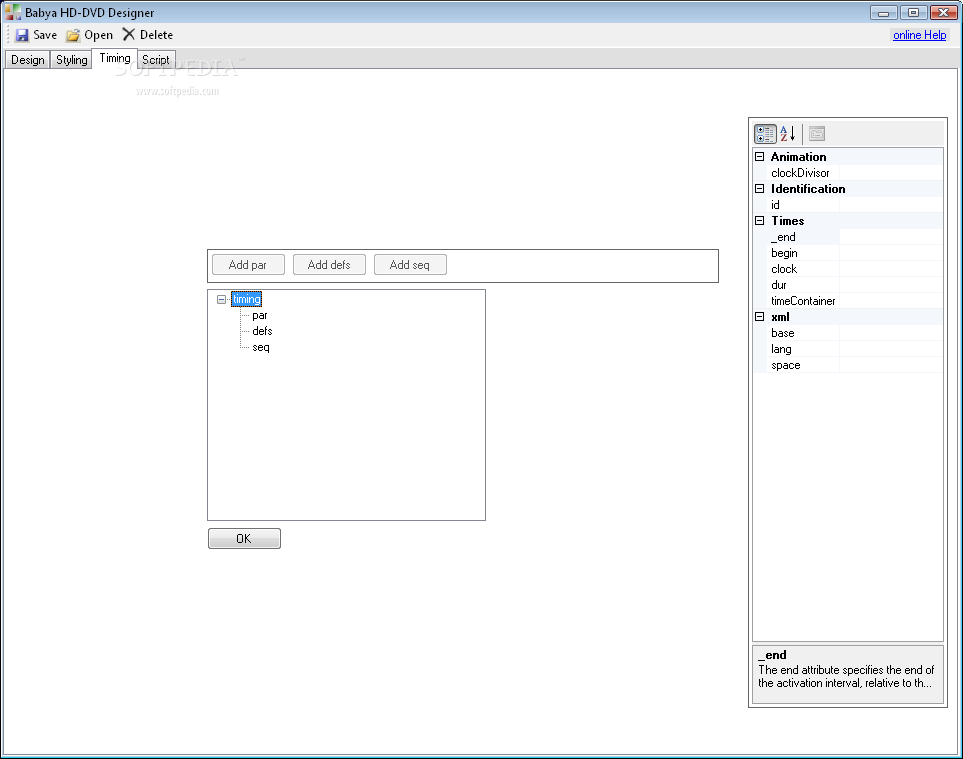Click the Save floppy disk icon
Viewport: 963px width, 759px height.
point(22,35)
